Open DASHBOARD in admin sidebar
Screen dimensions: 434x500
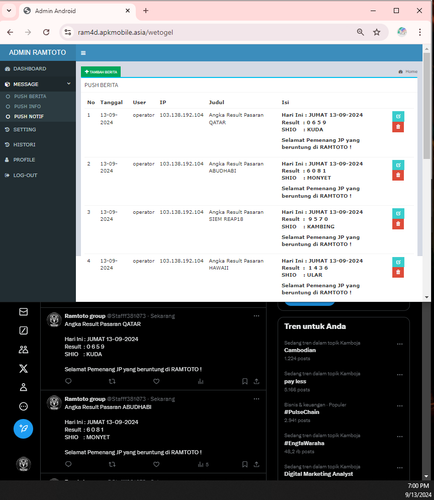point(30,69)
